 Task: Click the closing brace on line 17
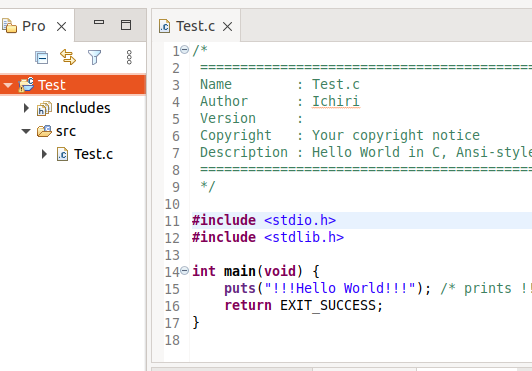[x=196, y=322]
